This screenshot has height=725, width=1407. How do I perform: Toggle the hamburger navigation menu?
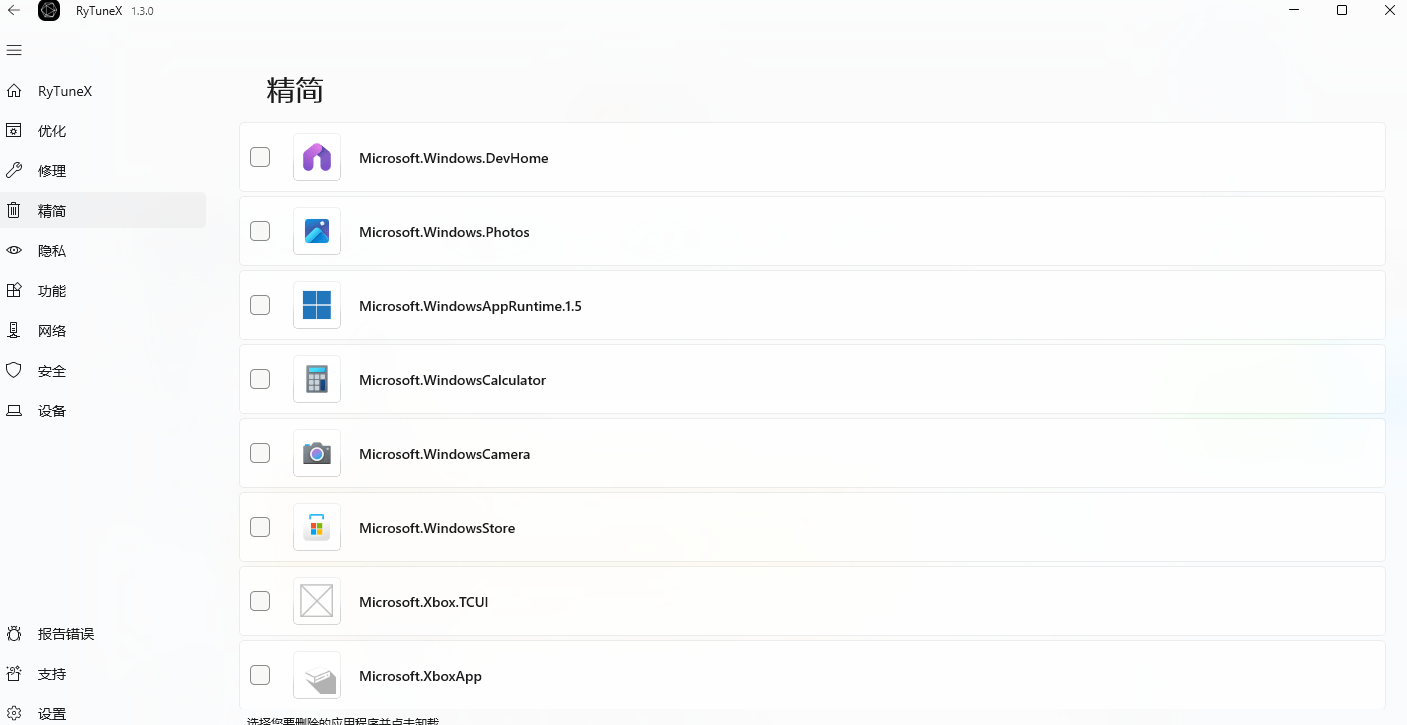tap(14, 50)
